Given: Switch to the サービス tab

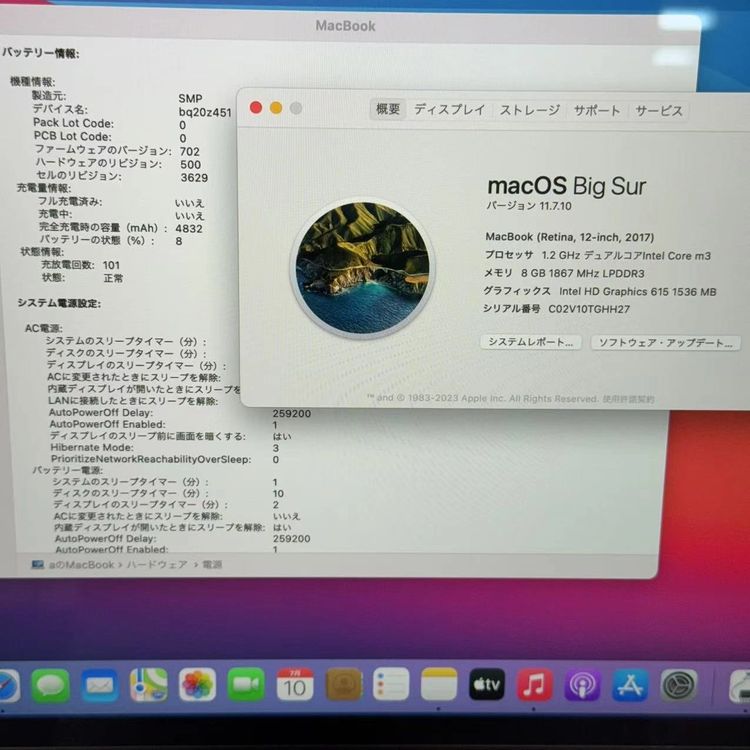Looking at the screenshot, I should [659, 111].
